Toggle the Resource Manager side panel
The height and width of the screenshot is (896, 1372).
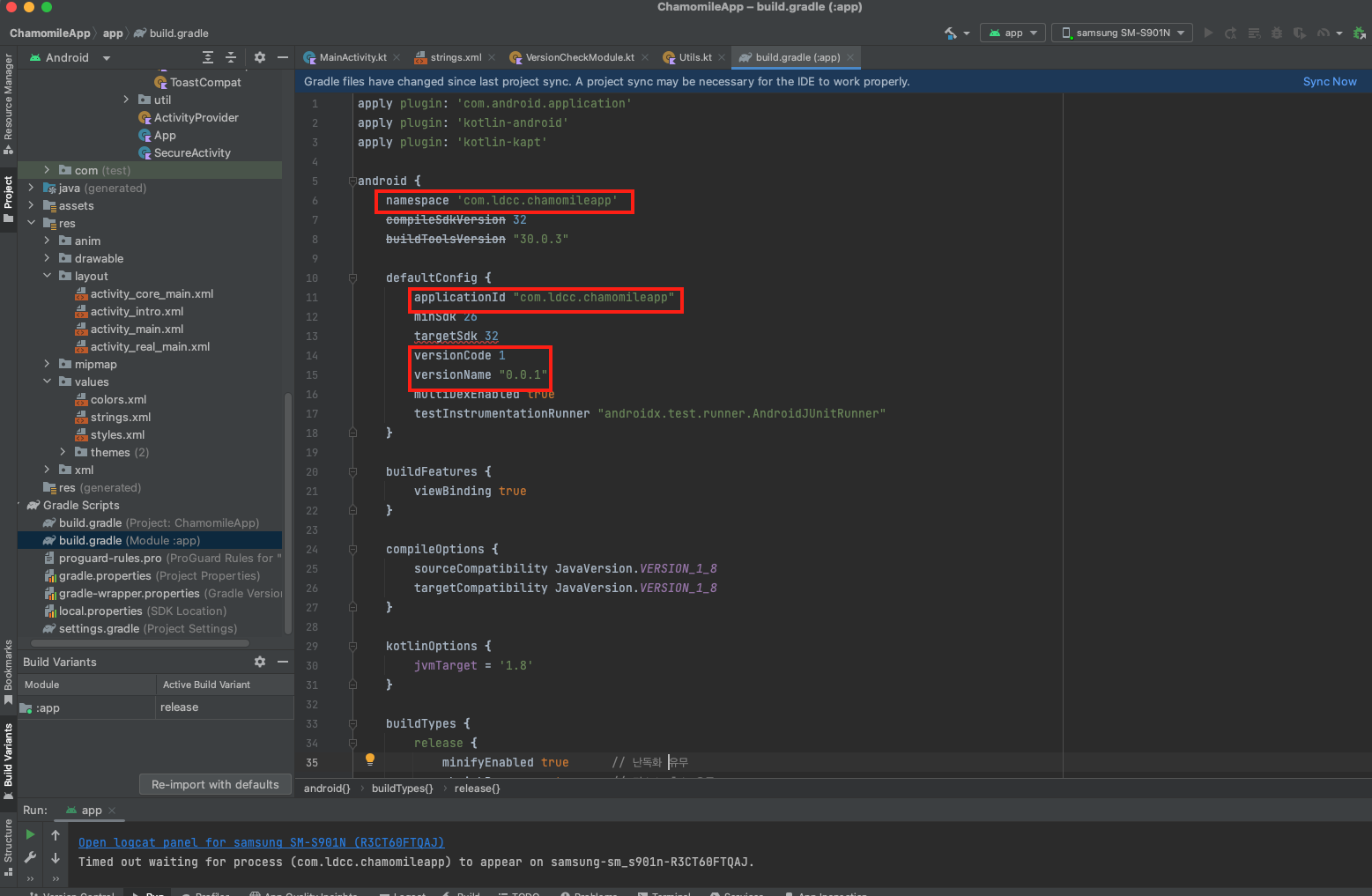click(8, 102)
